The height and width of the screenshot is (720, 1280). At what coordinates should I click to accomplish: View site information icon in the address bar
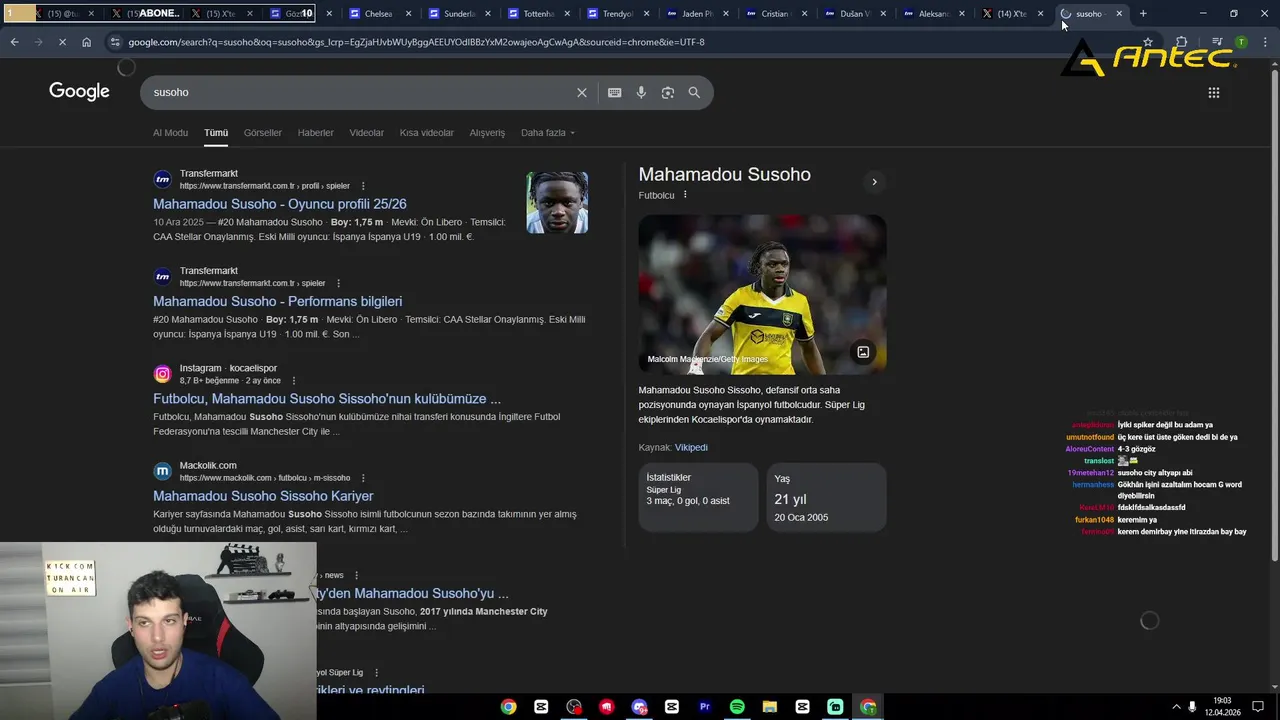pyautogui.click(x=115, y=42)
